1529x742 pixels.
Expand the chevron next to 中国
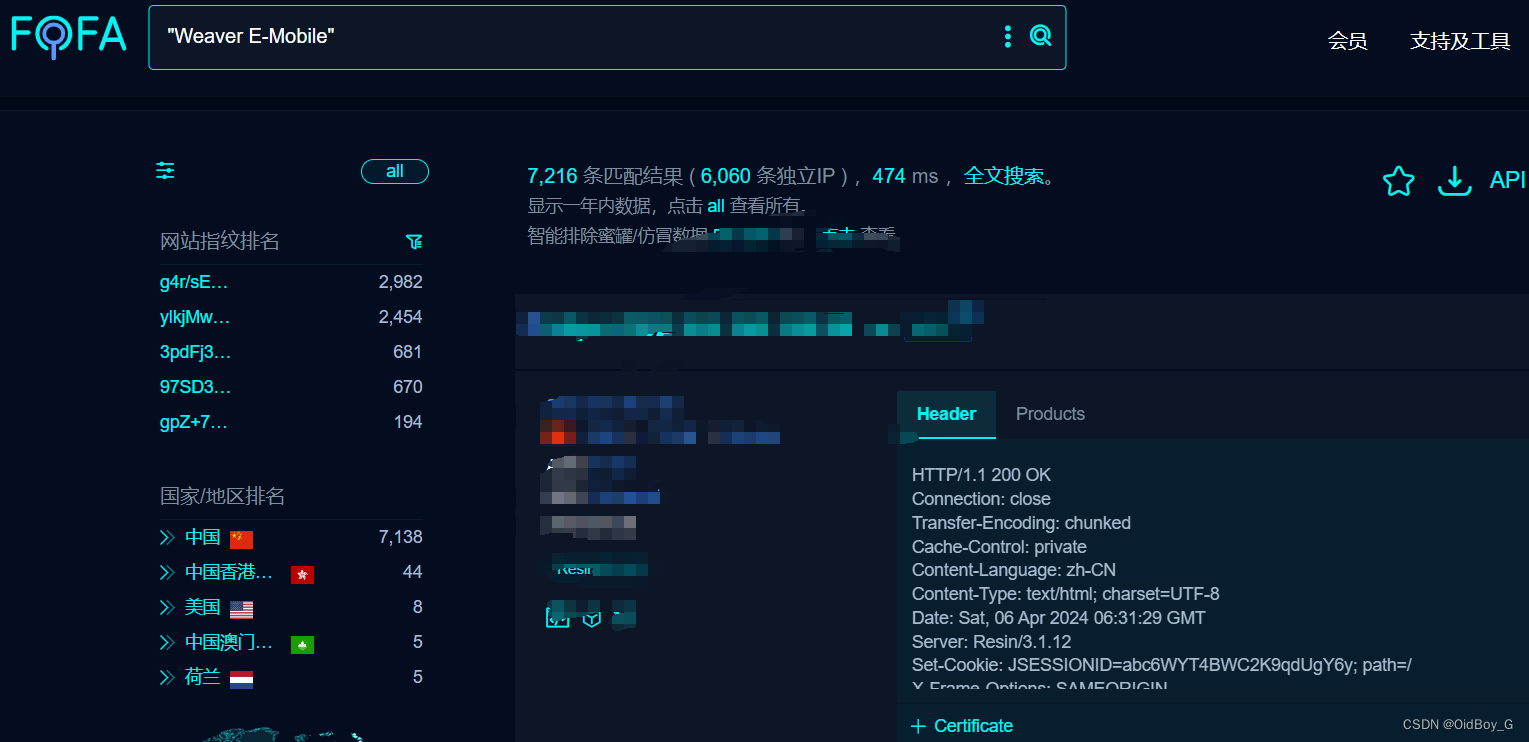[x=165, y=537]
